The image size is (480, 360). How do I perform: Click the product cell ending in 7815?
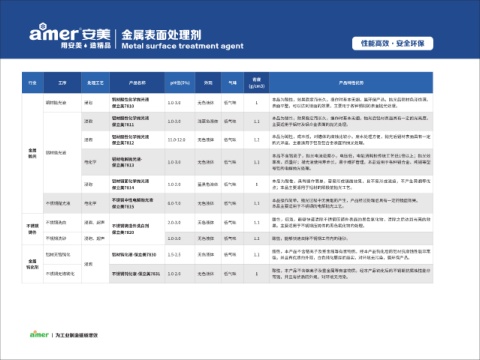pyautogui.click(x=137, y=203)
